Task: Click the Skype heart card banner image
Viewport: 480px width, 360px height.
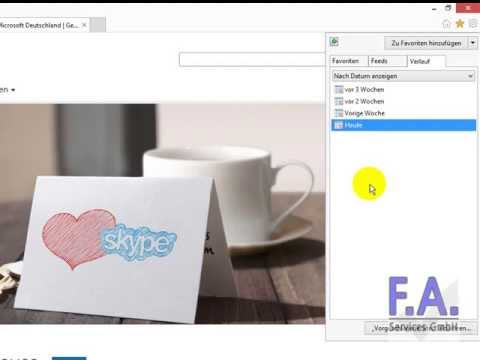Action: tap(162, 213)
